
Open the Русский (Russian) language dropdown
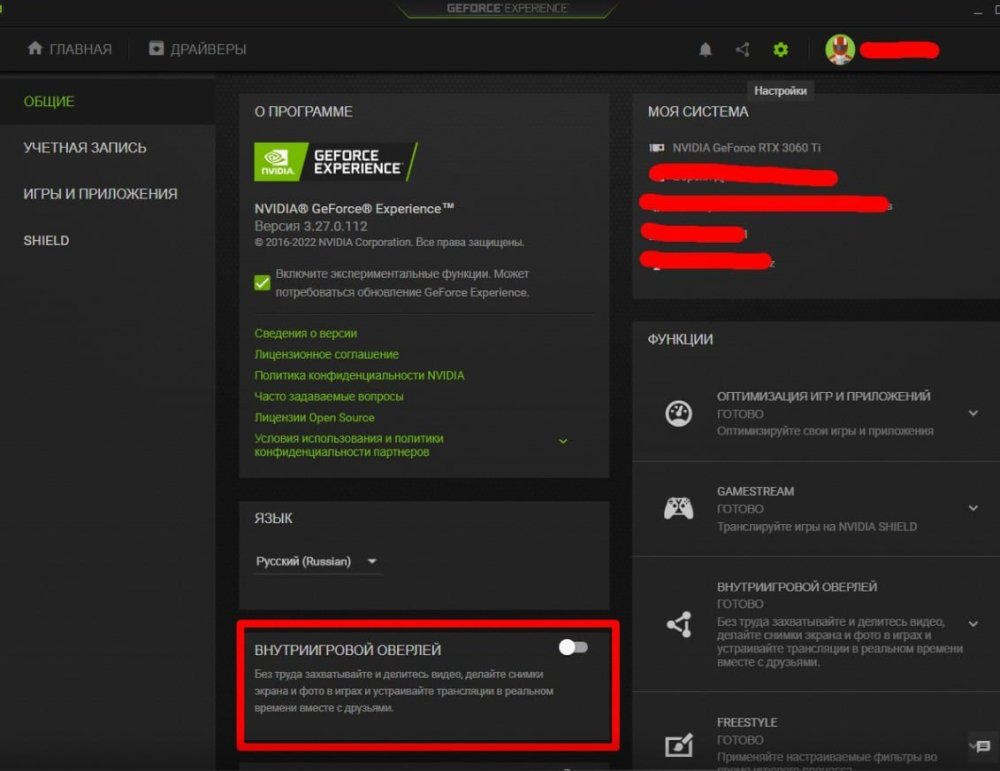[x=316, y=562]
